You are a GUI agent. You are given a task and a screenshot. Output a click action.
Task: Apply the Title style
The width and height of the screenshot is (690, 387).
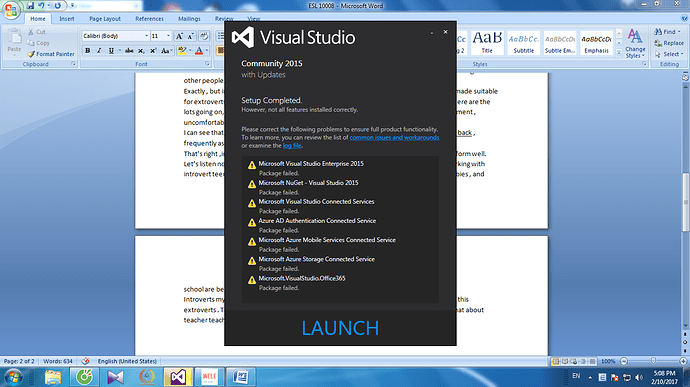[487, 43]
